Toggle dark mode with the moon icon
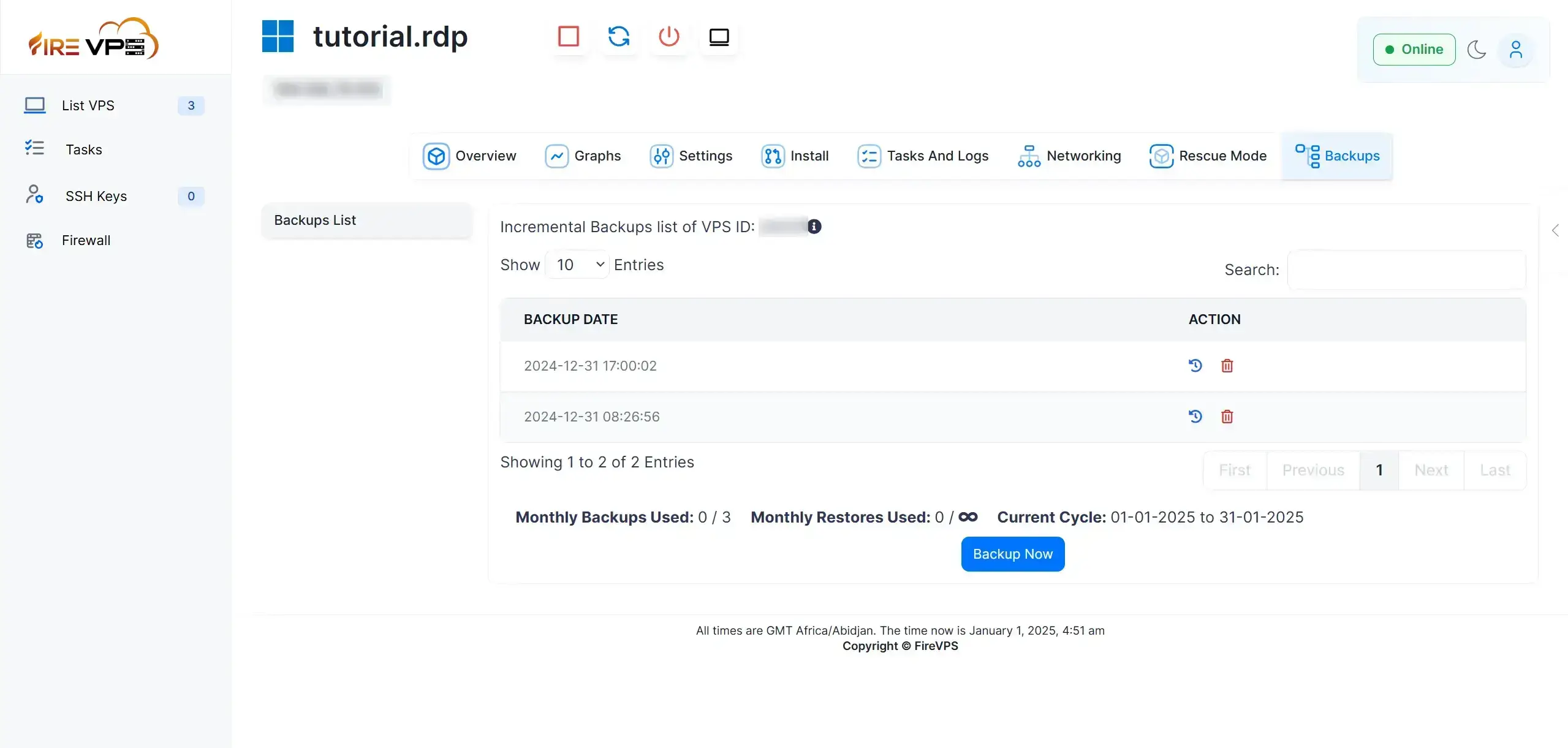The width and height of the screenshot is (1568, 748). [1477, 49]
